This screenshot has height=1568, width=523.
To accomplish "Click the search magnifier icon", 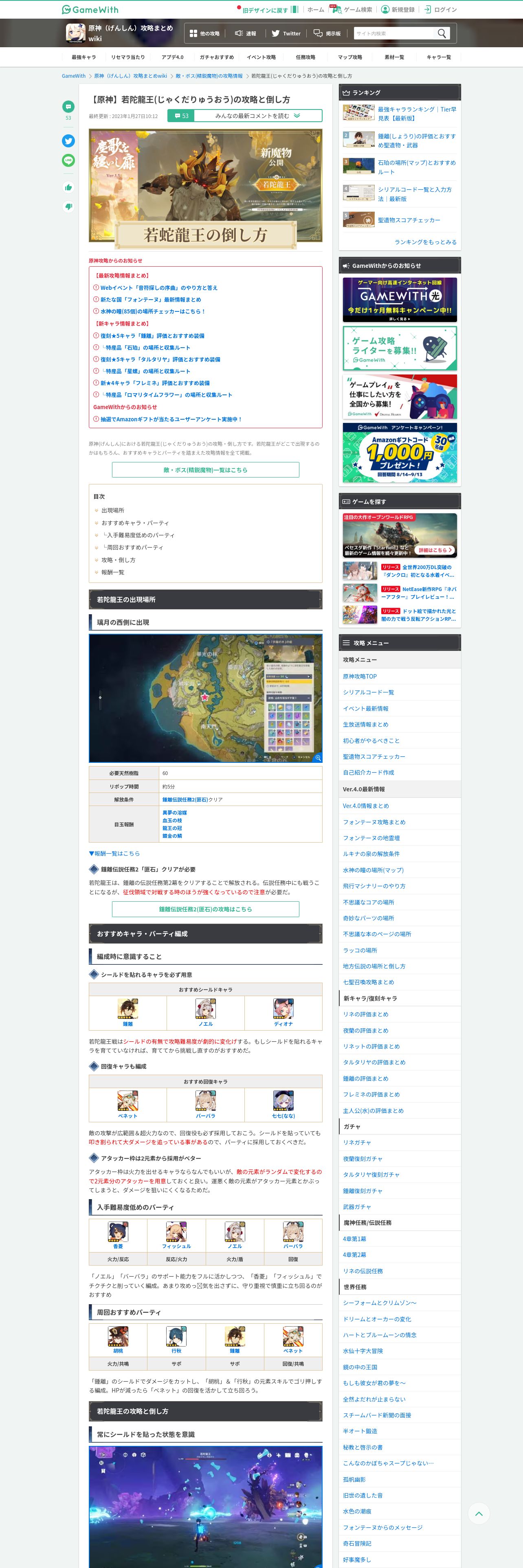I will coord(442,33).
